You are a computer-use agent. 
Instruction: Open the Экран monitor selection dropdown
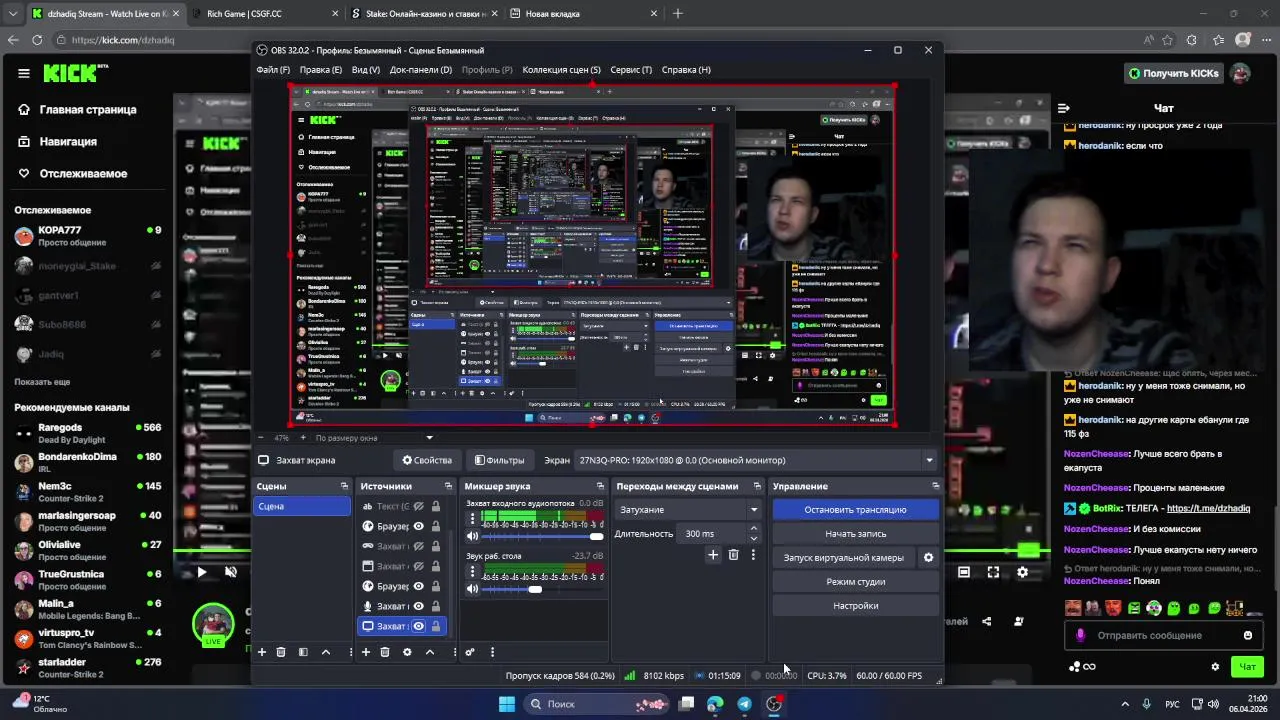pos(757,460)
